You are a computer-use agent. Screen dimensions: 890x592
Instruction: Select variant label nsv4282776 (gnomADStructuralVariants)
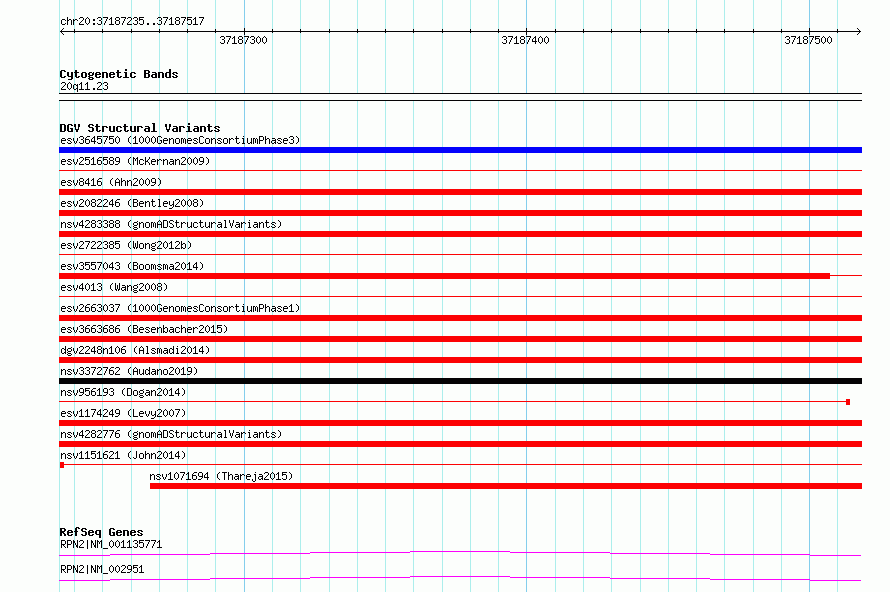point(171,434)
